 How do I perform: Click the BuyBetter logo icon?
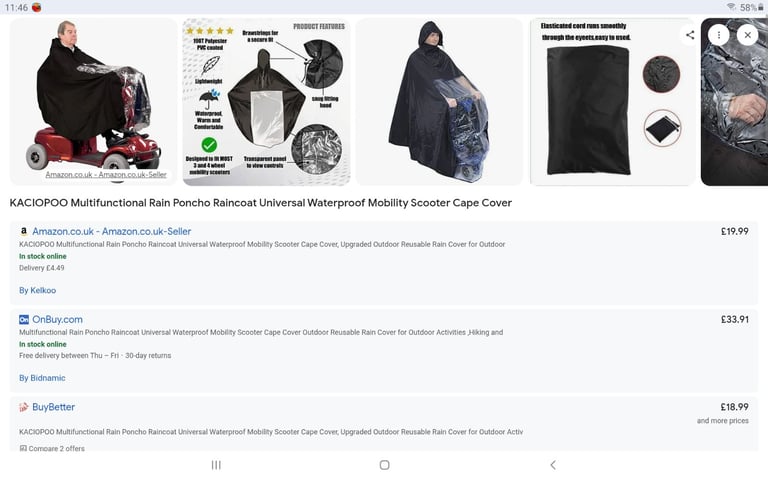coord(24,407)
